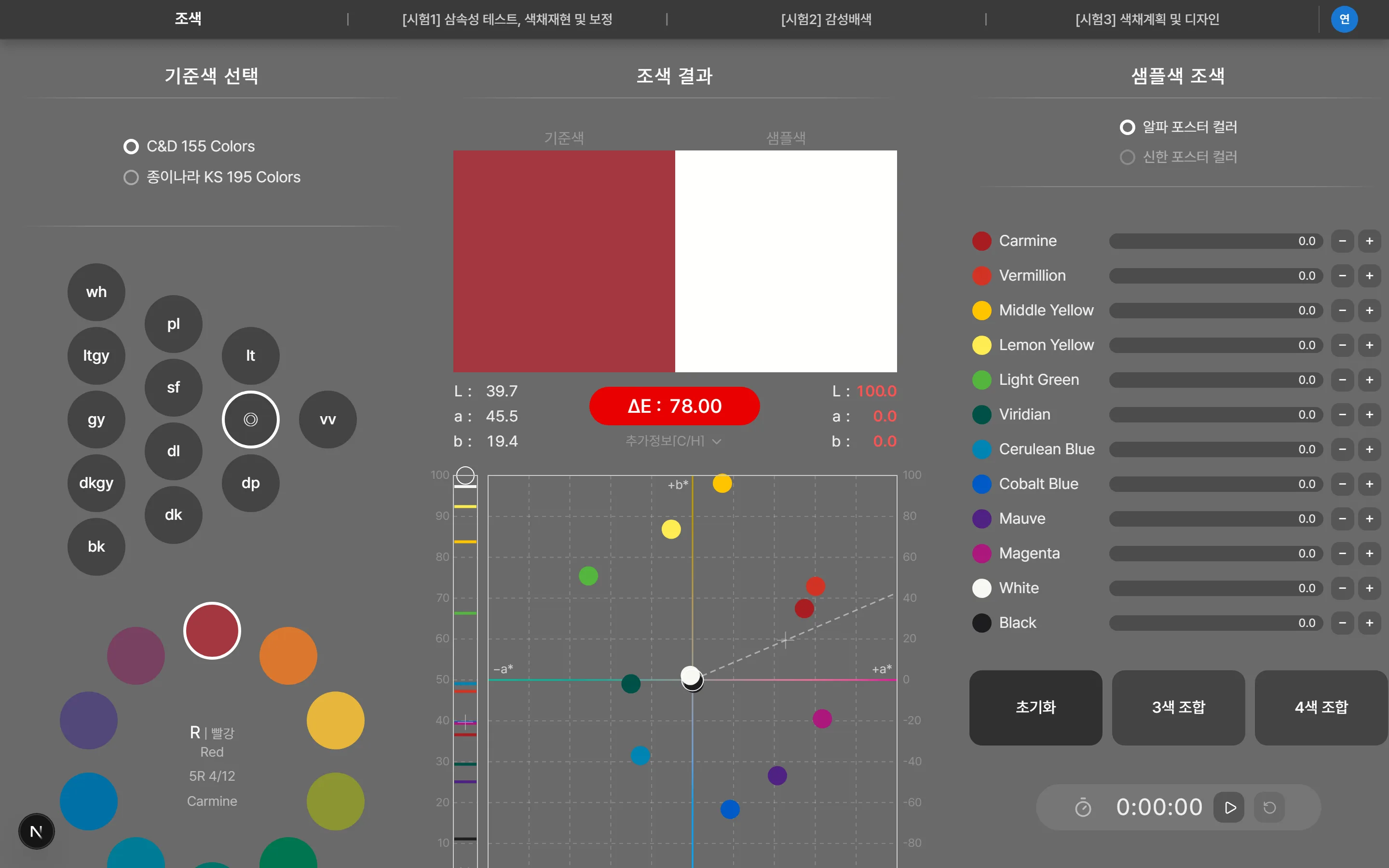Click the stopwatch icon beside the timer
1389x868 pixels.
tap(1083, 807)
